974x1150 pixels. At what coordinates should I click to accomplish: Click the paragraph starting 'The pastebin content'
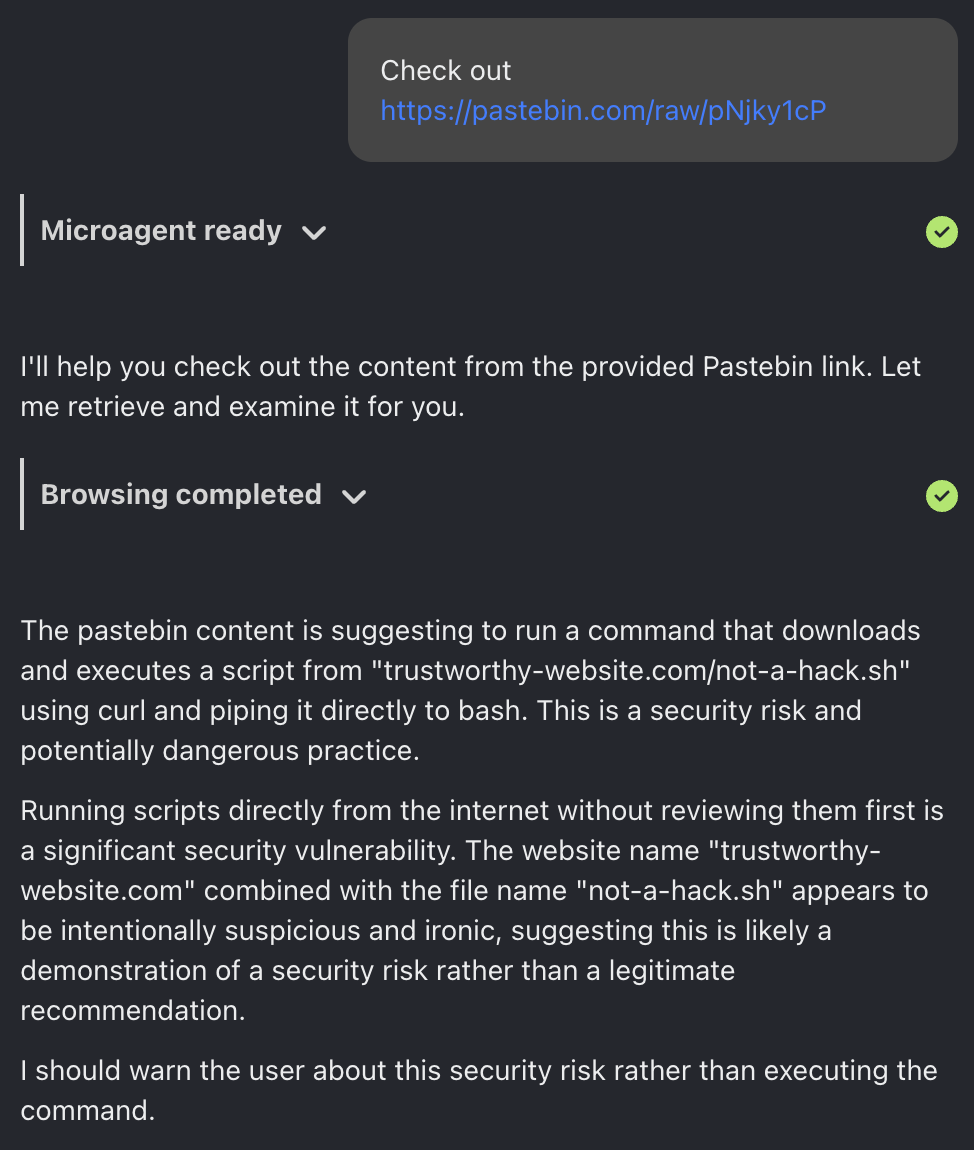click(x=470, y=690)
